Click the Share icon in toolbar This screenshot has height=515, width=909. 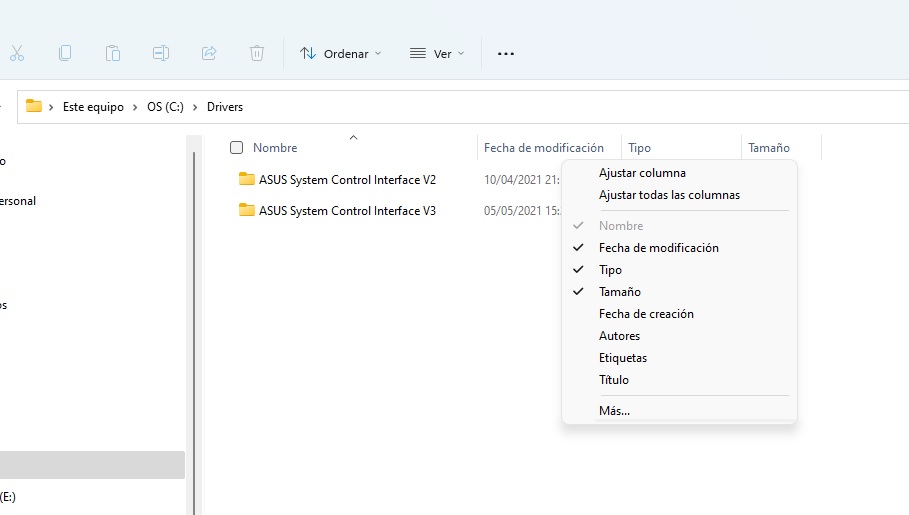pos(209,53)
